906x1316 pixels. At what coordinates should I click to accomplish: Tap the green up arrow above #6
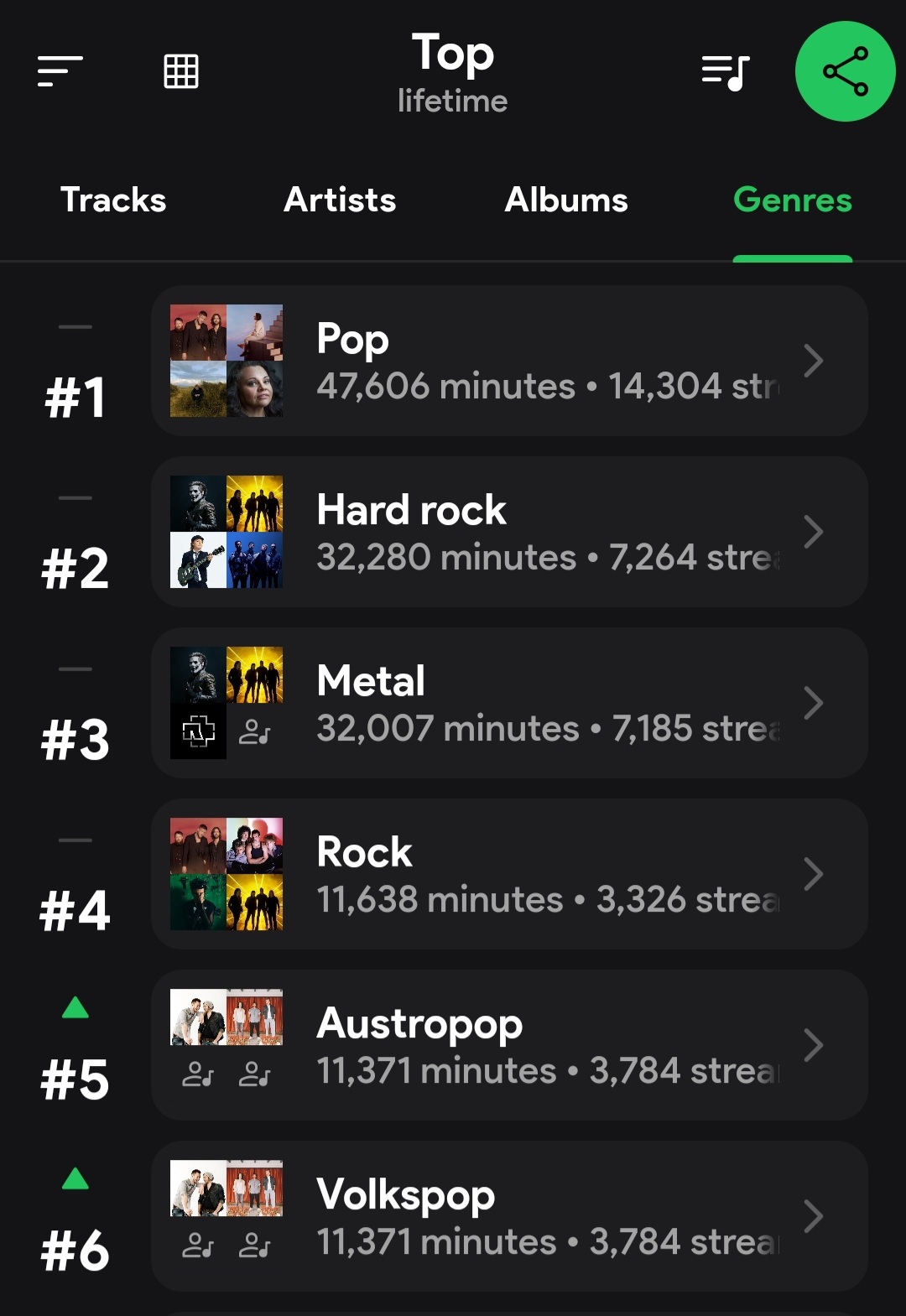tap(75, 1178)
